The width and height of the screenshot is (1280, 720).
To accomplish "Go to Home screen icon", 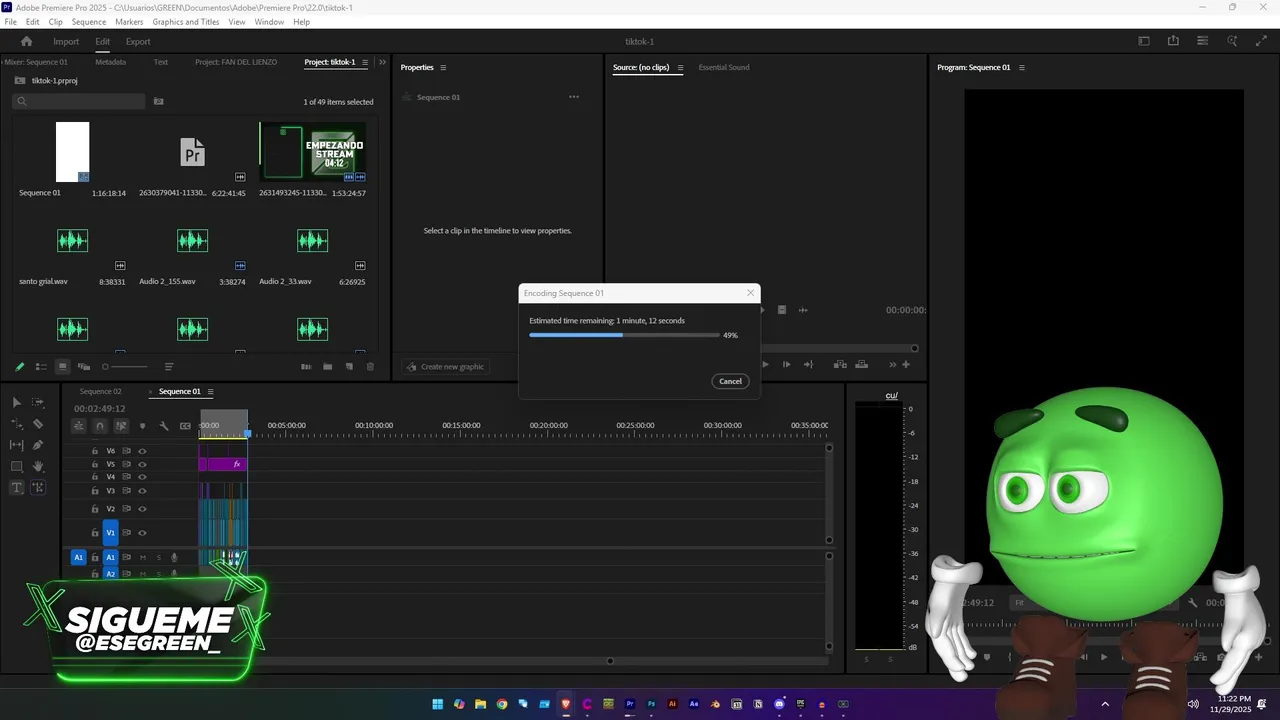I will pos(26,41).
